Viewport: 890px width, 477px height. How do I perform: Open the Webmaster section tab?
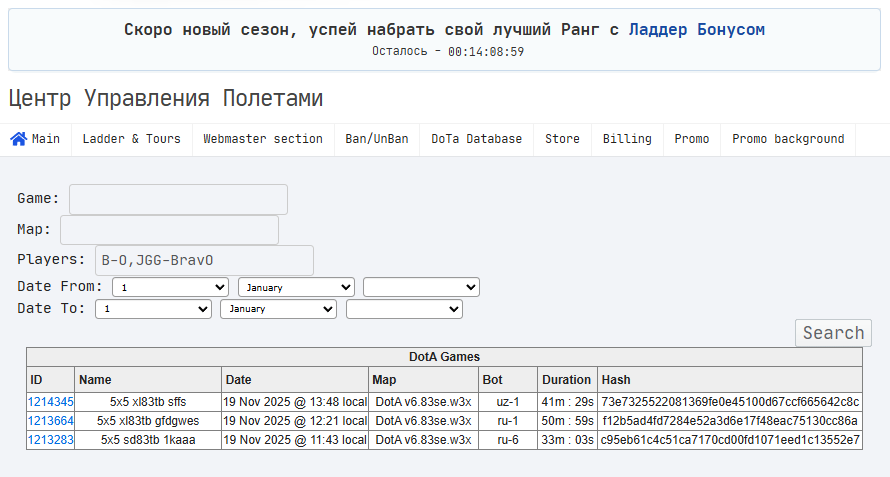click(263, 139)
